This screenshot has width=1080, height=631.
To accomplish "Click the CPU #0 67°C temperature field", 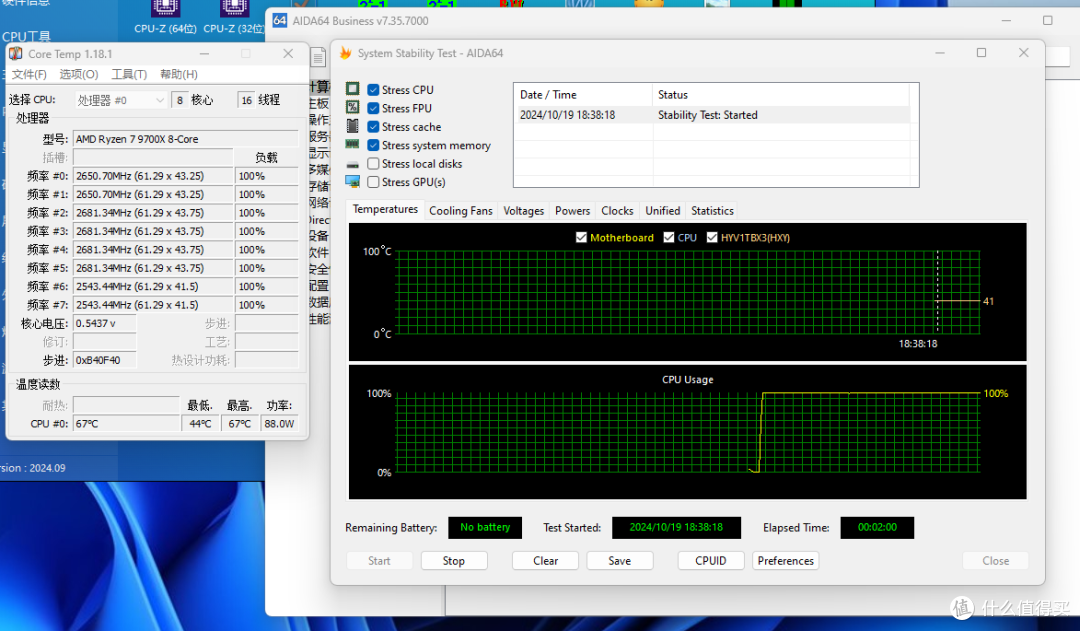I will [x=126, y=424].
